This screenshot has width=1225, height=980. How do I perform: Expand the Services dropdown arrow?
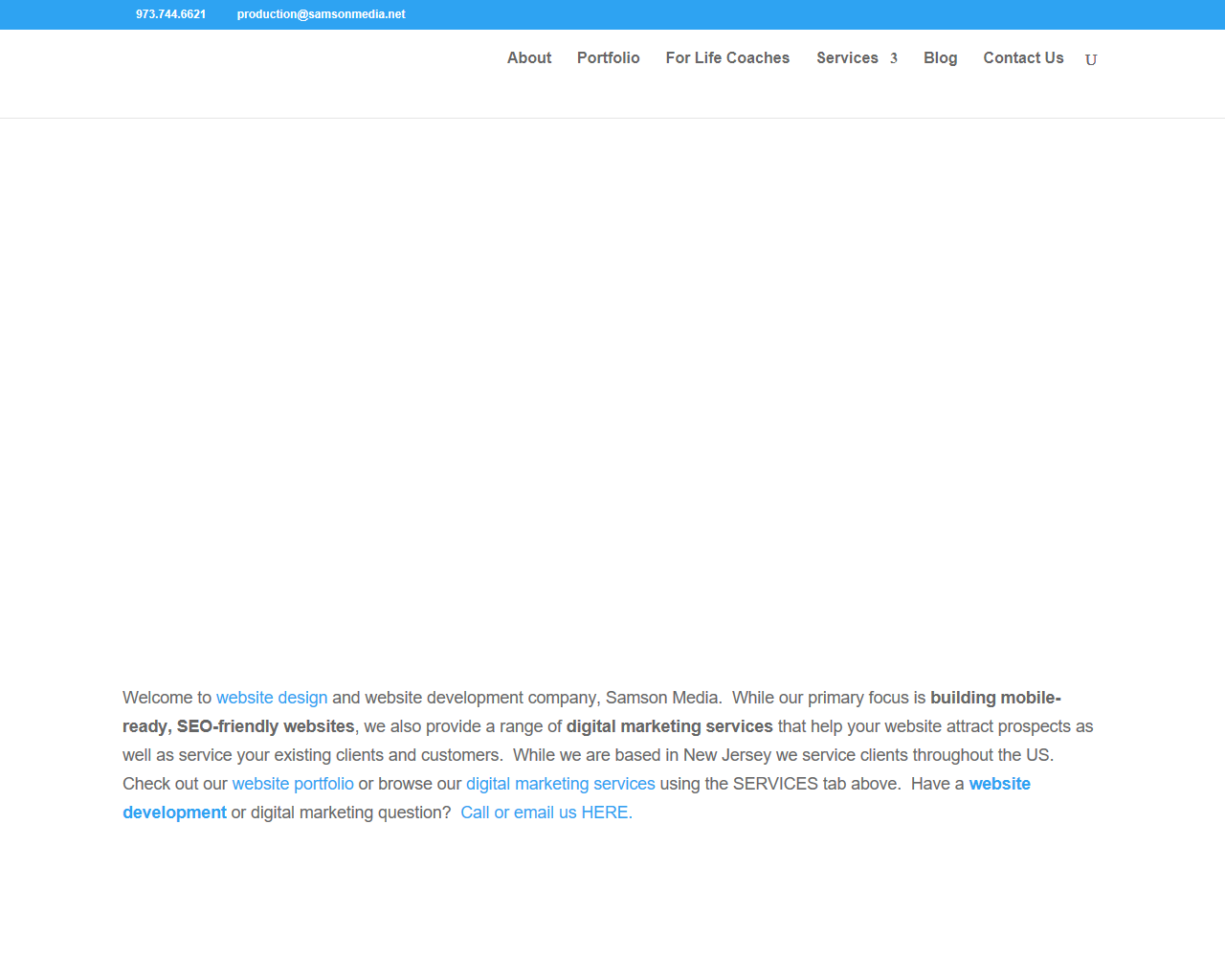[x=894, y=59]
